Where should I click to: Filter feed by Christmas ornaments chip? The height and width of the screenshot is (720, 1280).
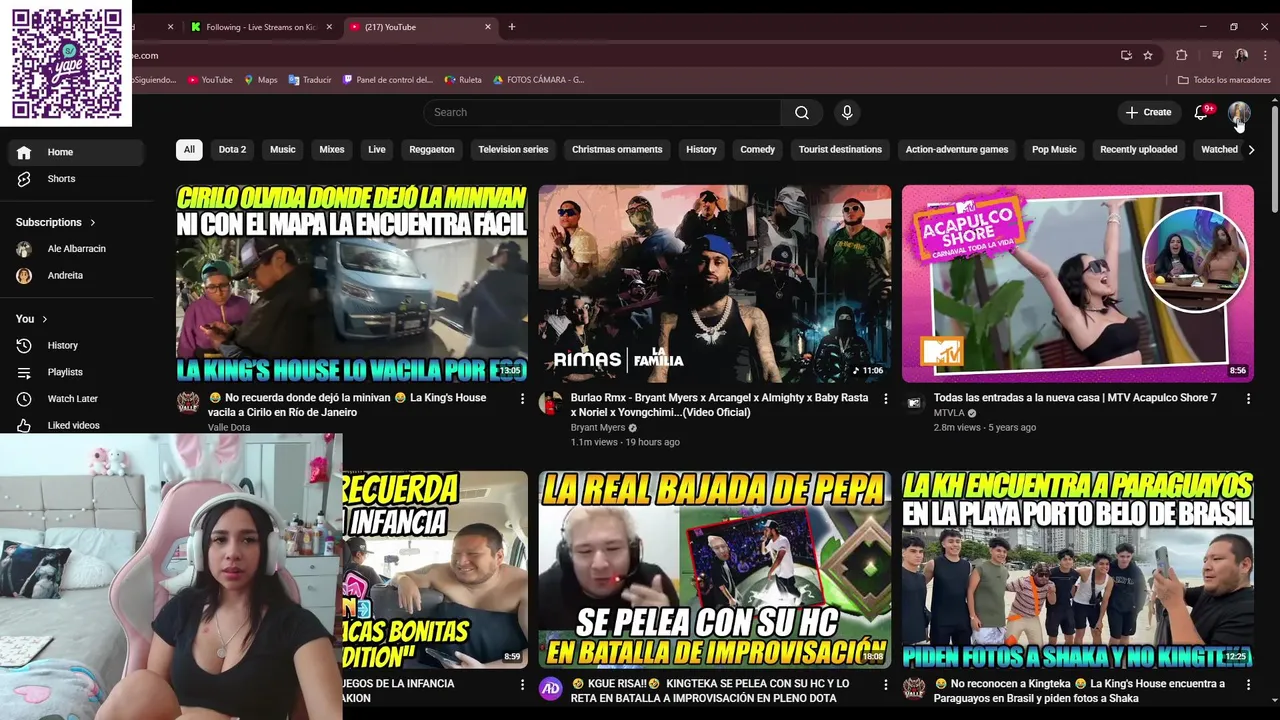617,150
